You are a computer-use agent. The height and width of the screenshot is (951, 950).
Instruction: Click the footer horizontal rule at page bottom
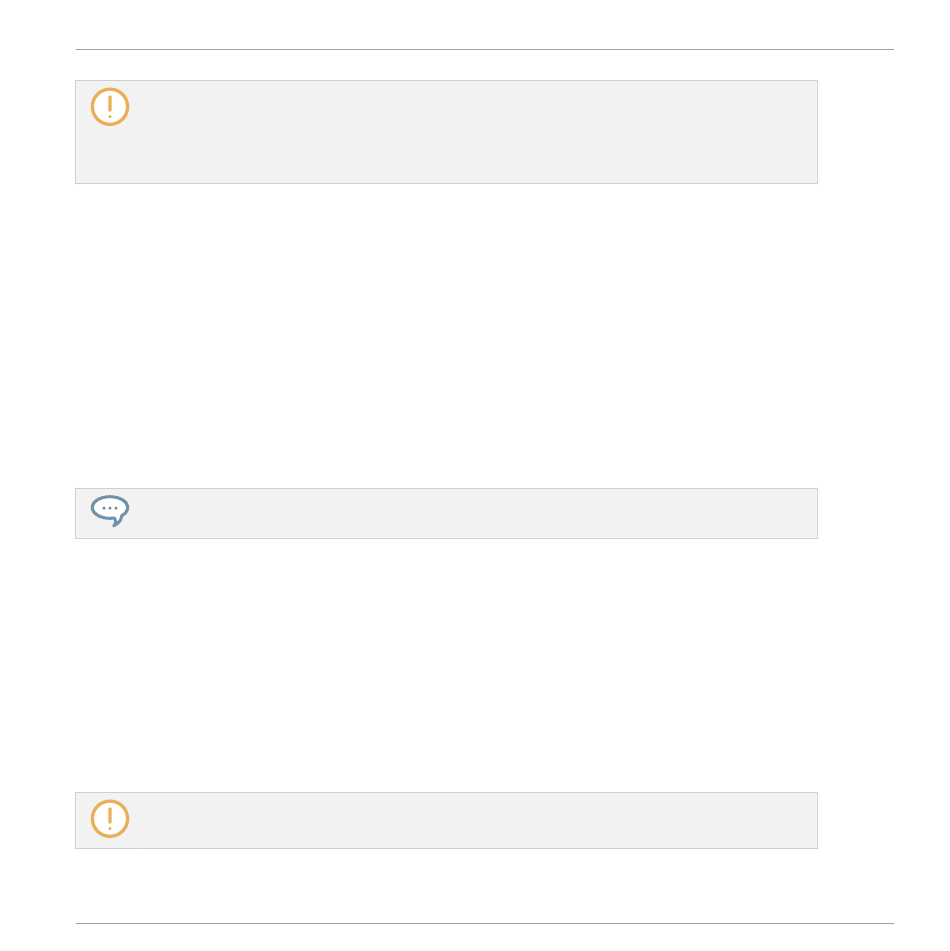pos(485,924)
